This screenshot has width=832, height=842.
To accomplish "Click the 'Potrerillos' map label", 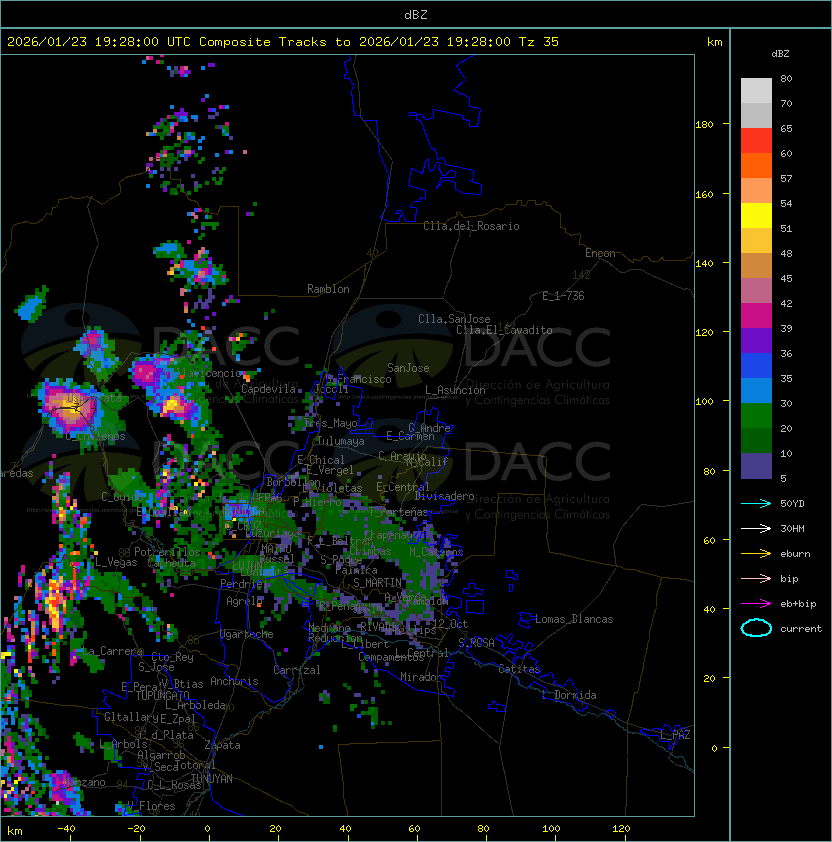I will tap(167, 552).
